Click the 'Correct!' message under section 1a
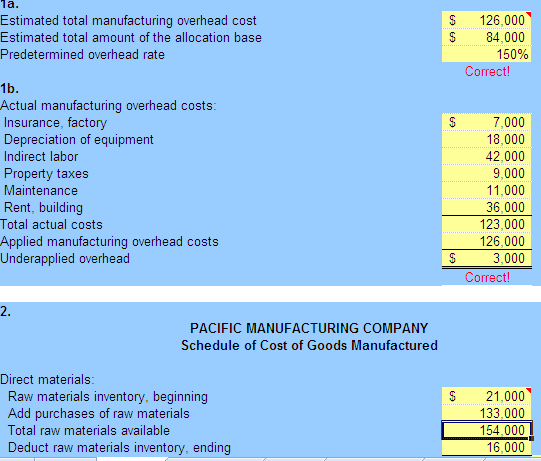Screen dimensions: 541x461 [487, 71]
